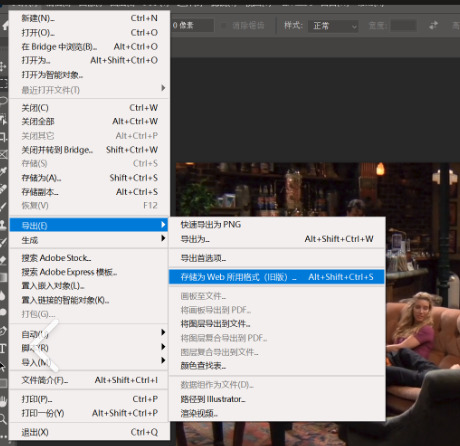Expand the 自动 submenu arrow
This screenshot has width=460, height=446.
coord(163,332)
